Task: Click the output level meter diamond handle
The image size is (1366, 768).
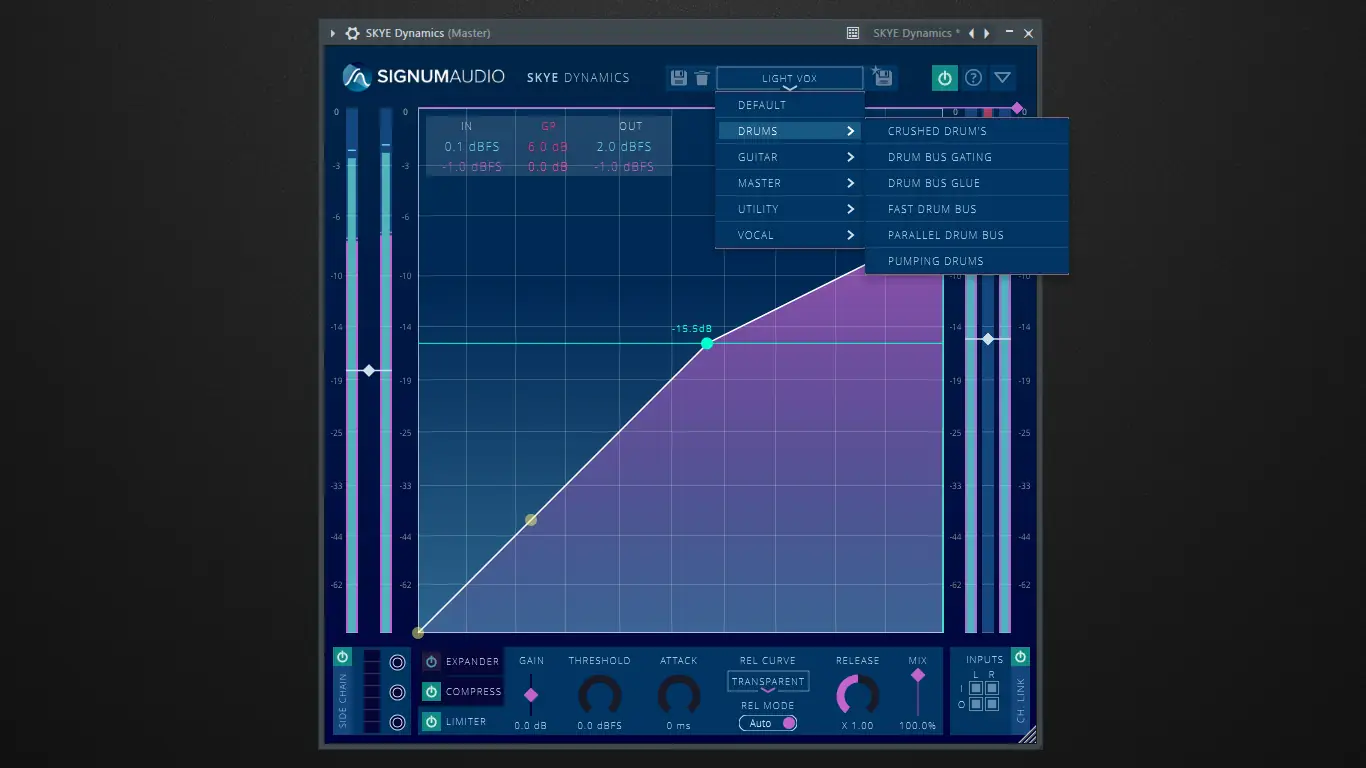Action: coord(988,339)
